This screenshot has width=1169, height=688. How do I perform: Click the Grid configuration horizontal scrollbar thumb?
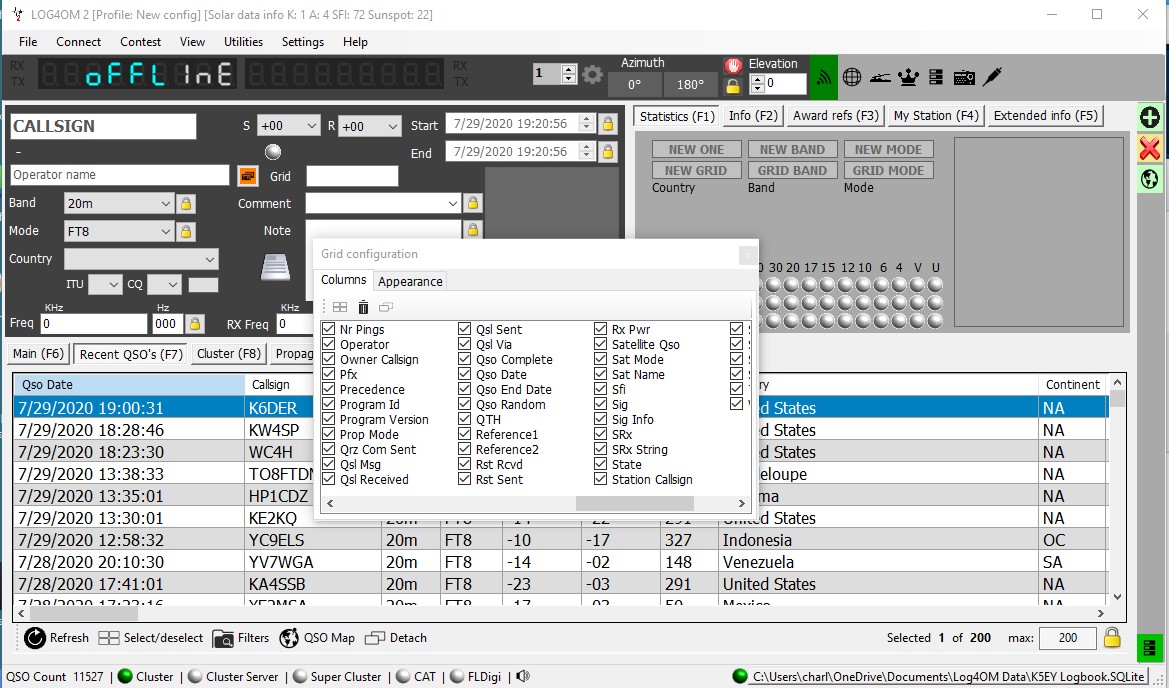point(634,503)
